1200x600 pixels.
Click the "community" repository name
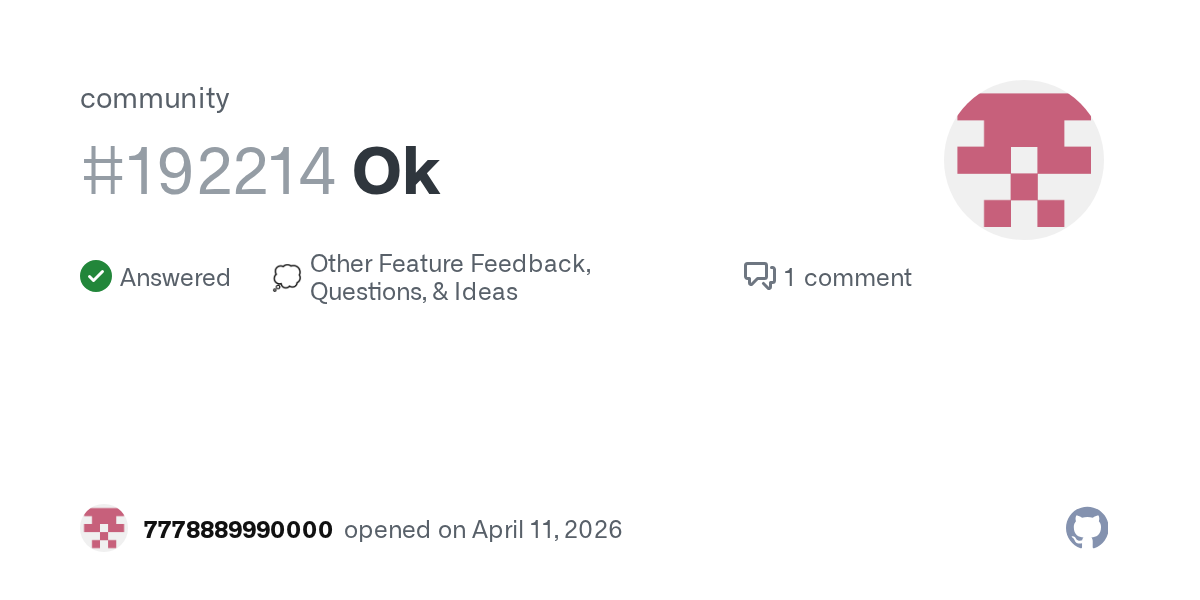click(155, 99)
